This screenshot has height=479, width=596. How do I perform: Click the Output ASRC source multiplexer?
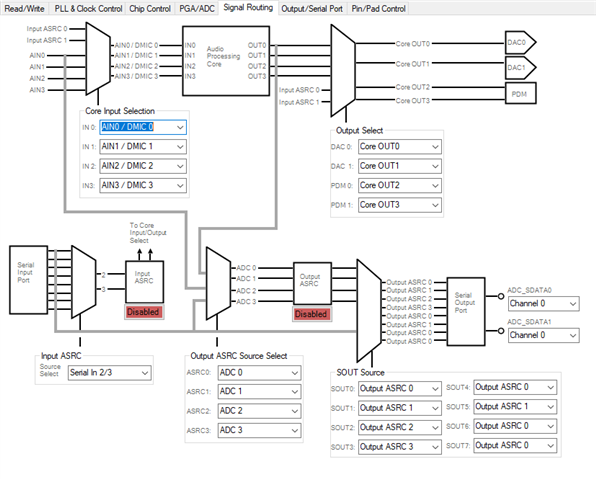click(218, 283)
